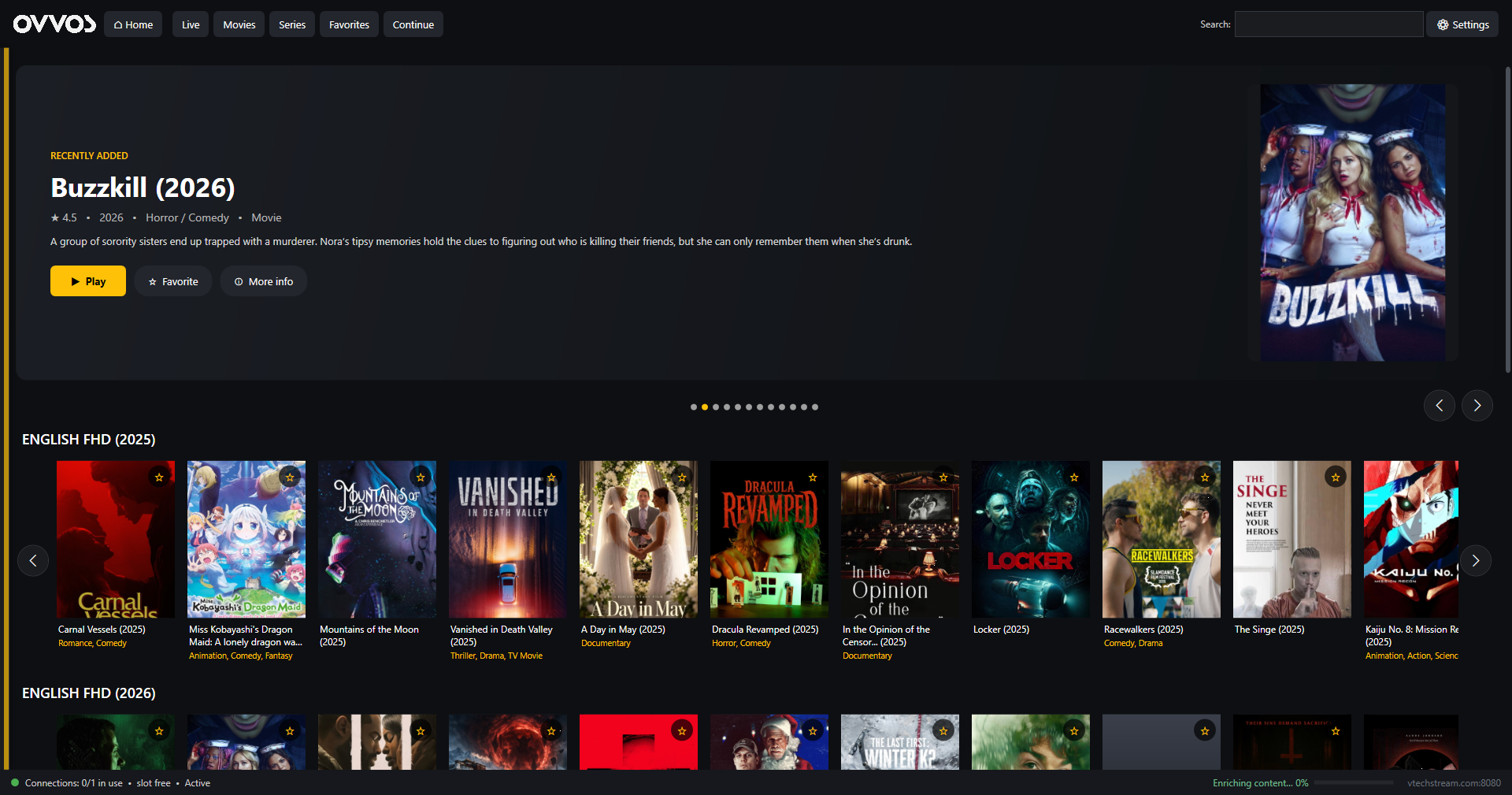Screen dimensions: 1512x795
Task: Click the enriching content progress bar
Action: click(1354, 783)
